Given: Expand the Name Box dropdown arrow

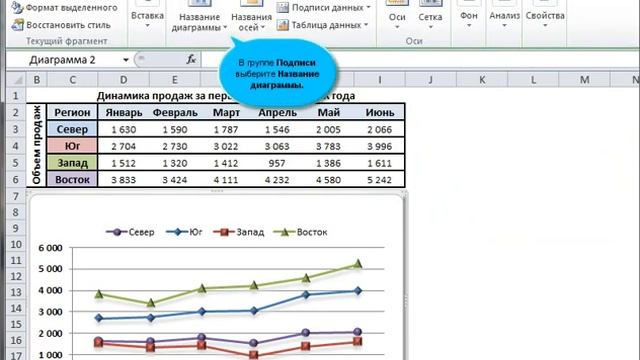Looking at the screenshot, I should tap(126, 60).
